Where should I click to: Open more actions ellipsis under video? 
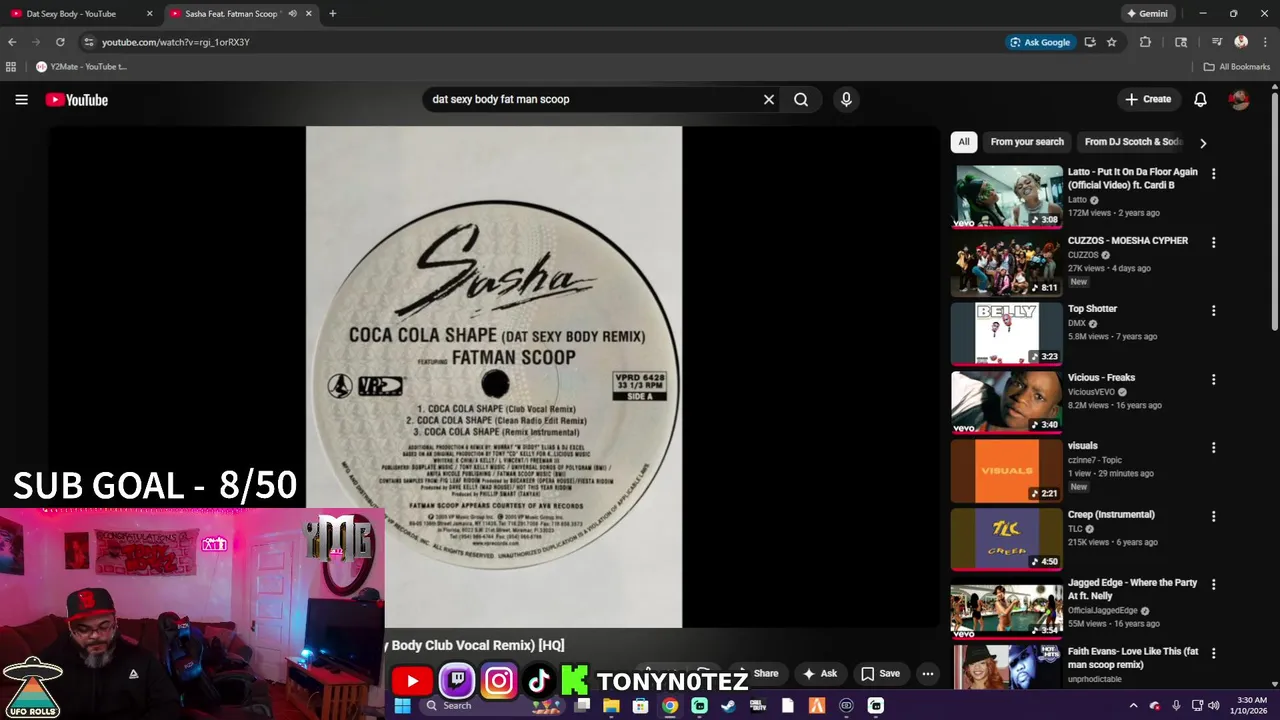[x=928, y=673]
